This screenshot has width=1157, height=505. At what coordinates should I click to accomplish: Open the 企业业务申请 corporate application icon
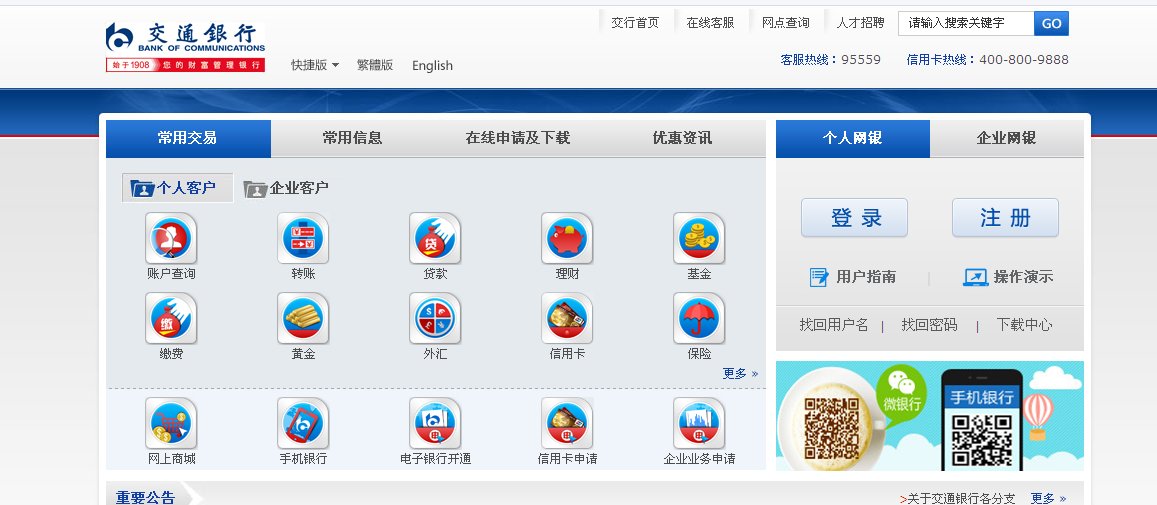(700, 424)
